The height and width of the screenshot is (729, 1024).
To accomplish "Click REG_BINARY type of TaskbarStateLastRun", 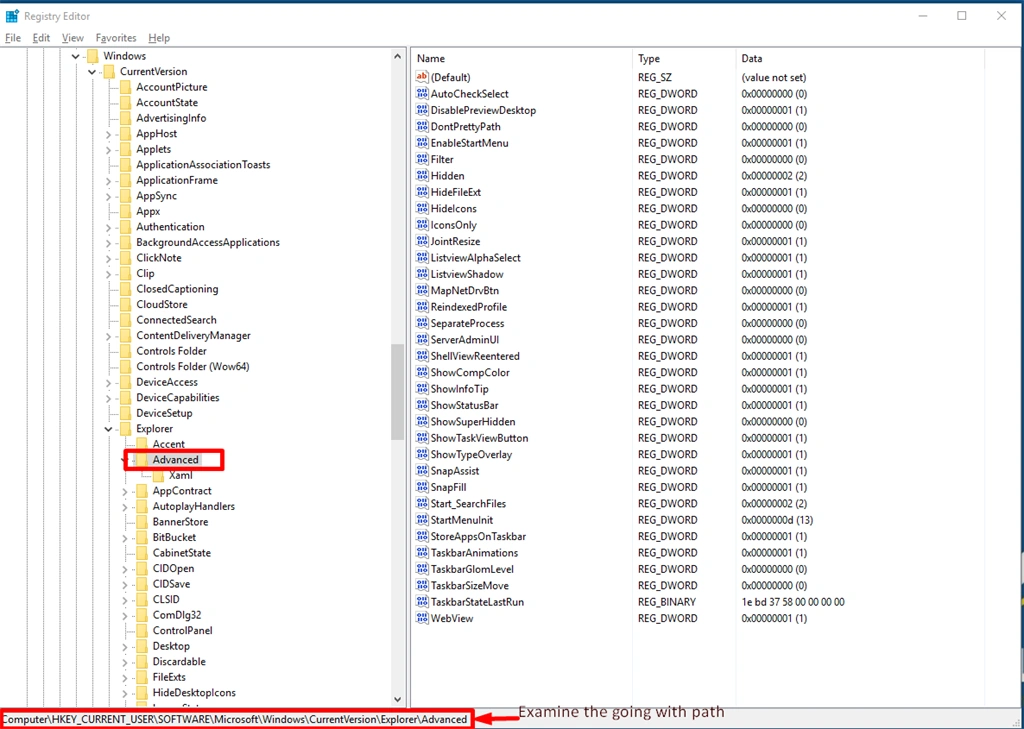I will pos(667,602).
